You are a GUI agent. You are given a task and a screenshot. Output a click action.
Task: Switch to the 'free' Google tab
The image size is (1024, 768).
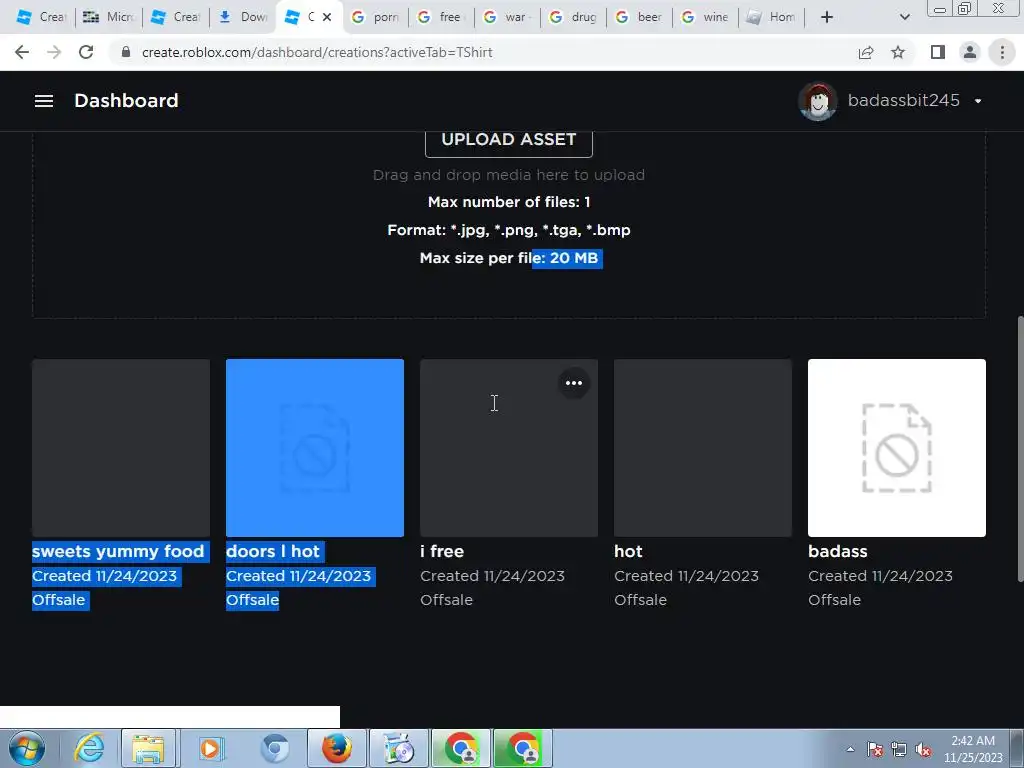pyautogui.click(x=441, y=17)
